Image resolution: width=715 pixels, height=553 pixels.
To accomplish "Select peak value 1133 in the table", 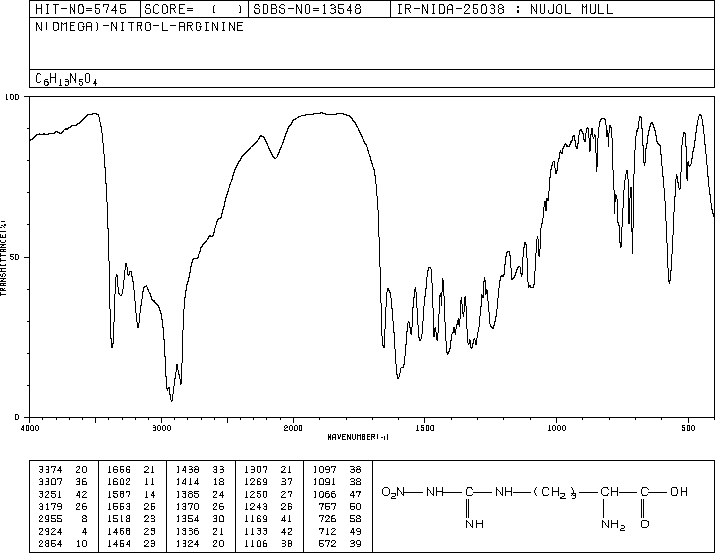I will coord(256,531).
